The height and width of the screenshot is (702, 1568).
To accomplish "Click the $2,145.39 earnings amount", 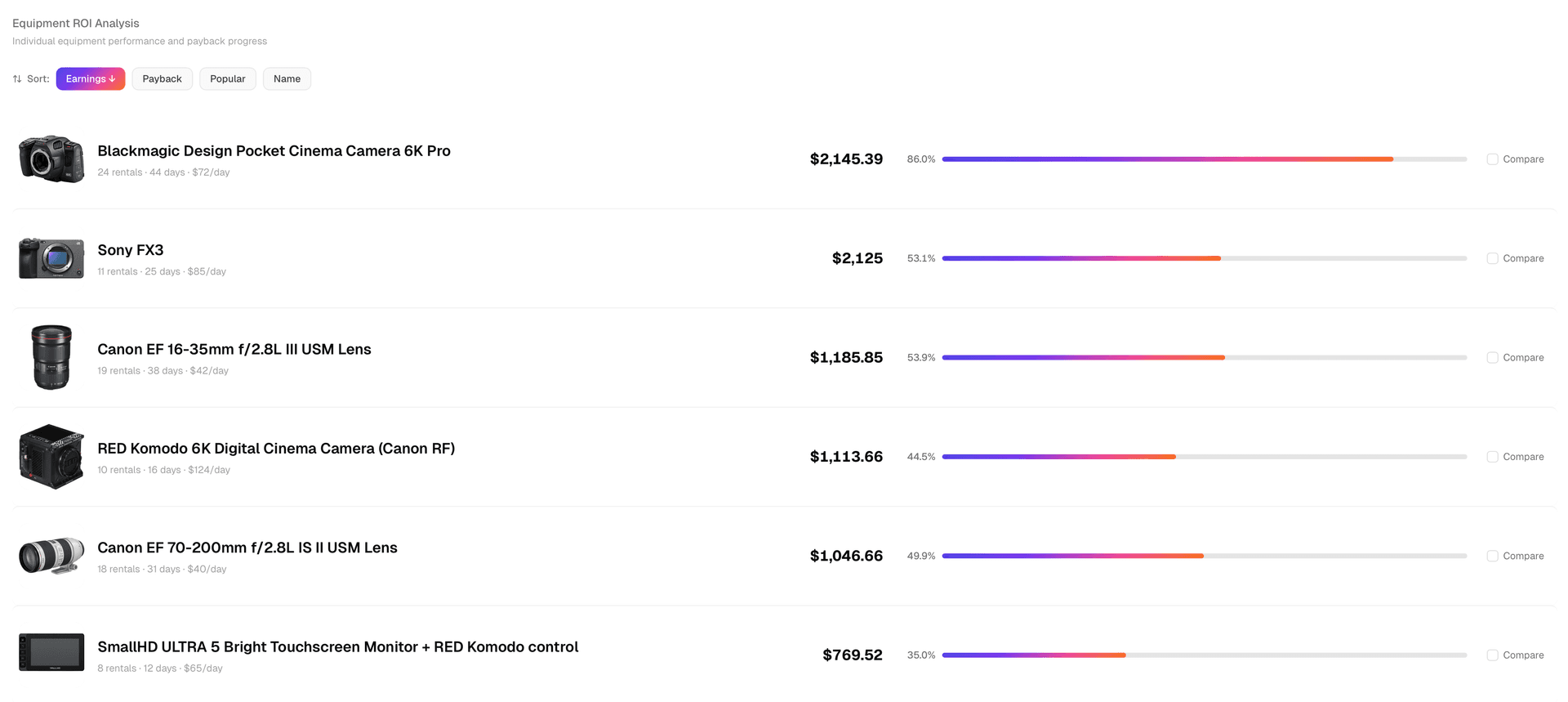I will coord(846,159).
